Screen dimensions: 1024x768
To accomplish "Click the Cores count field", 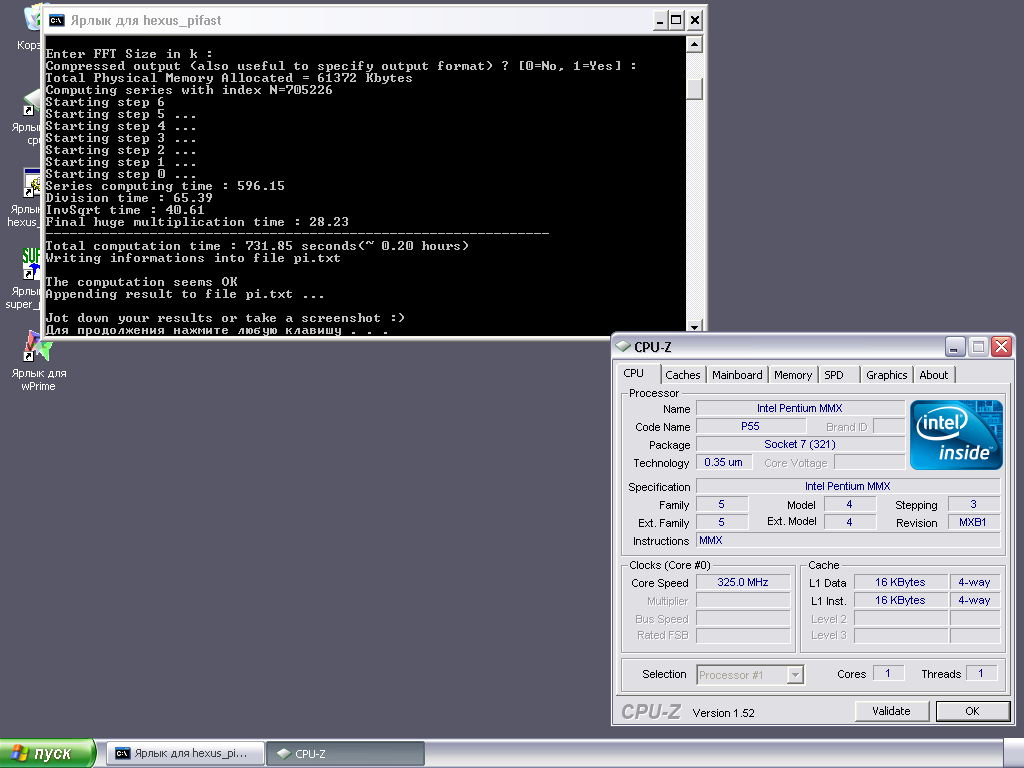I will (888, 673).
